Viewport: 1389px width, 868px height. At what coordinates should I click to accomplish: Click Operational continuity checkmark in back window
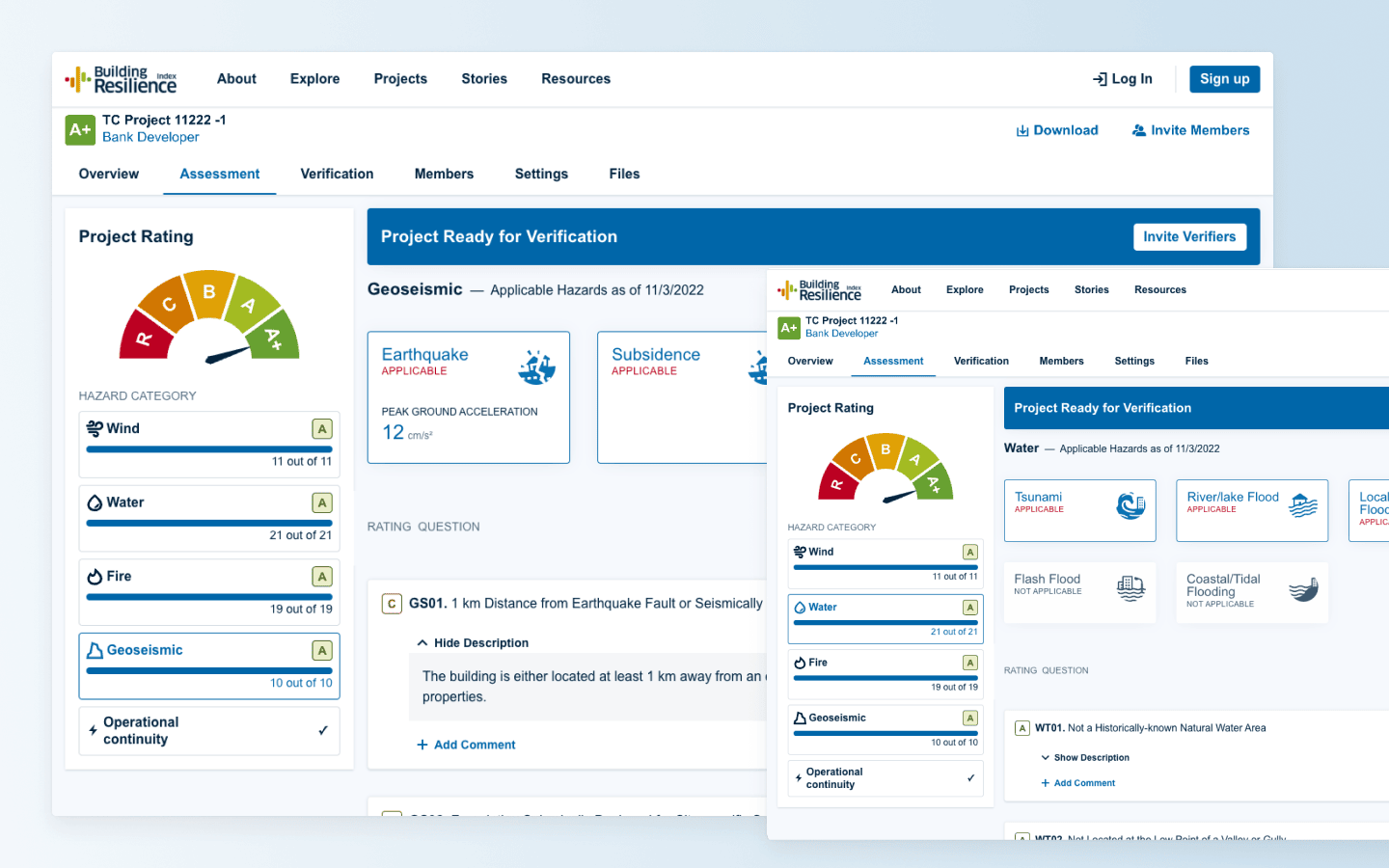pyautogui.click(x=323, y=731)
